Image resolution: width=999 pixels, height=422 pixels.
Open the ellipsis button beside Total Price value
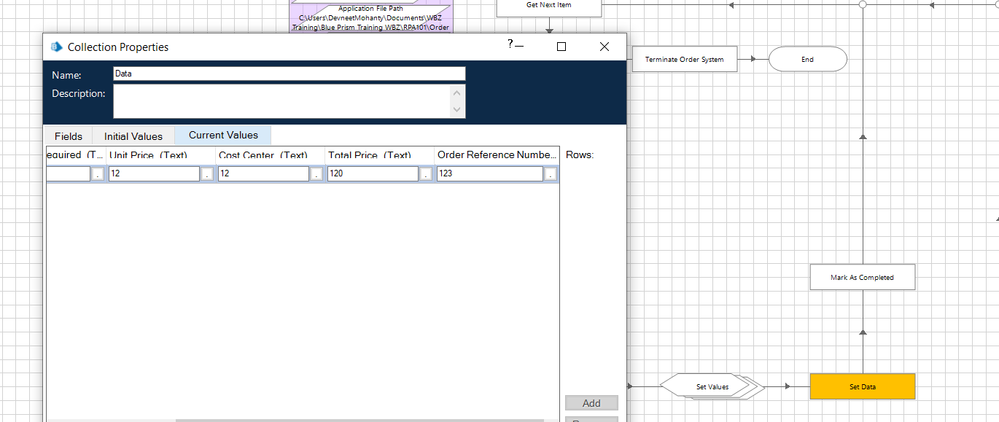[426, 174]
